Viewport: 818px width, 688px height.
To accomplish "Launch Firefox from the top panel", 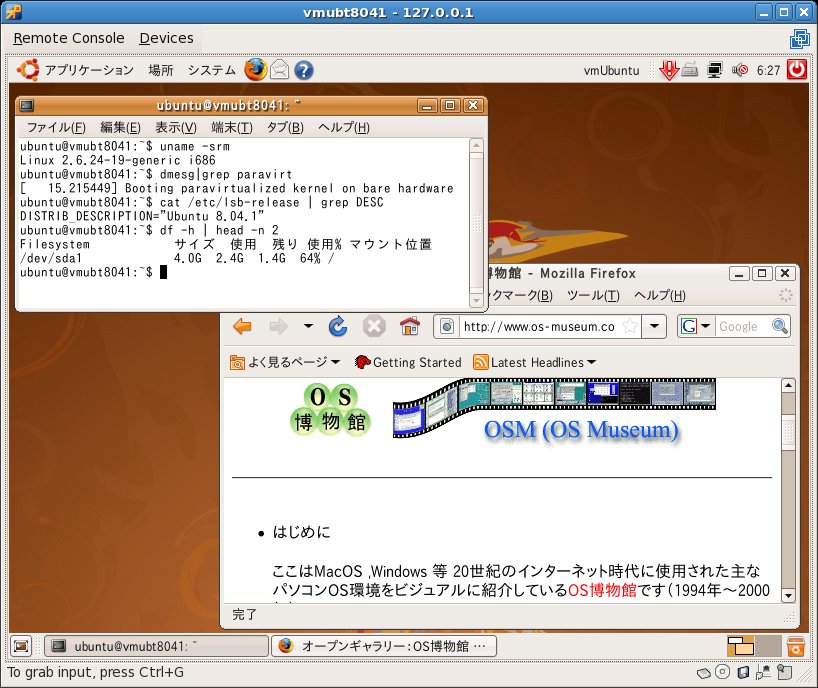I will [256, 69].
